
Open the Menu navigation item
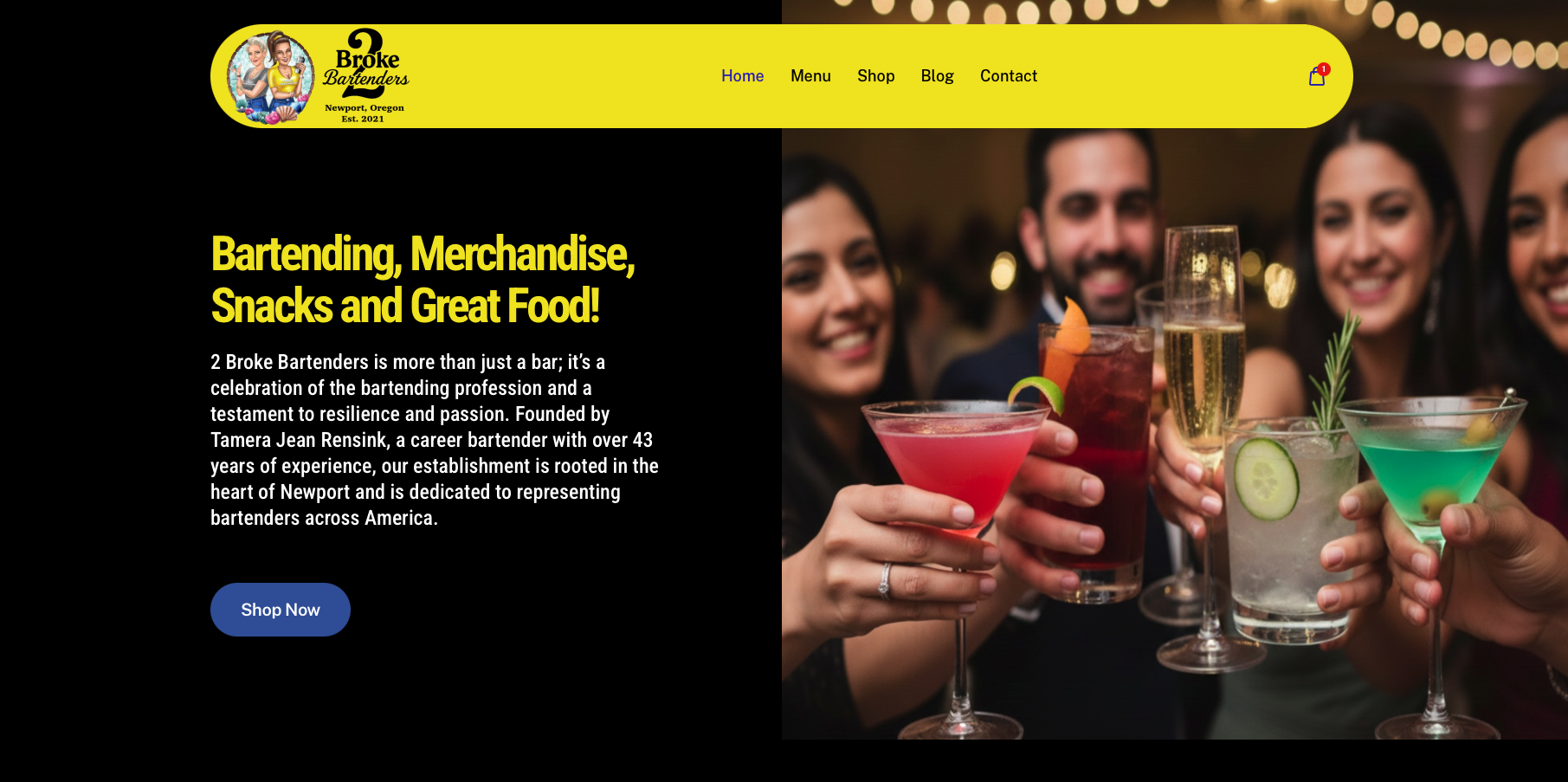click(810, 76)
